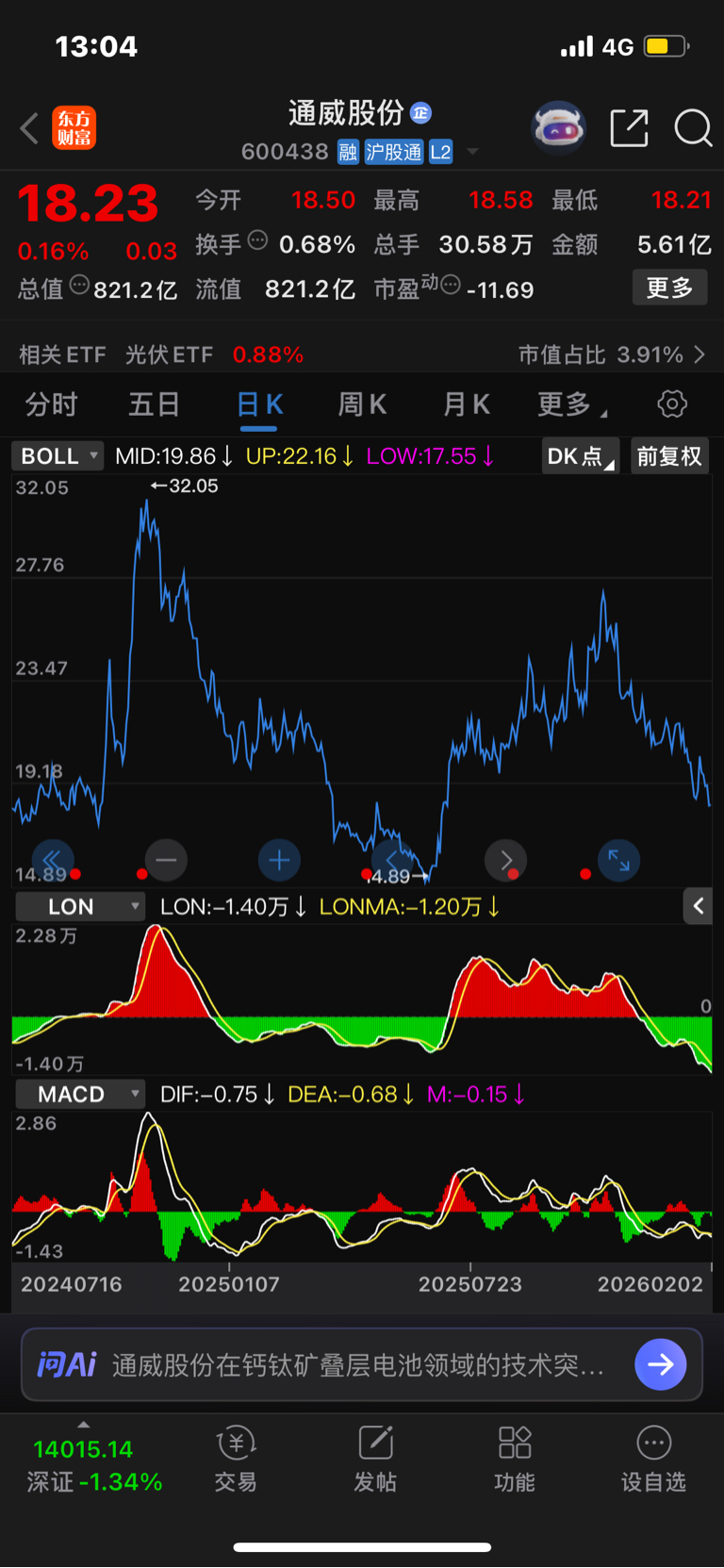Tap the 18.23 current price
Viewport: 724px width, 1568px height.
pyautogui.click(x=88, y=204)
